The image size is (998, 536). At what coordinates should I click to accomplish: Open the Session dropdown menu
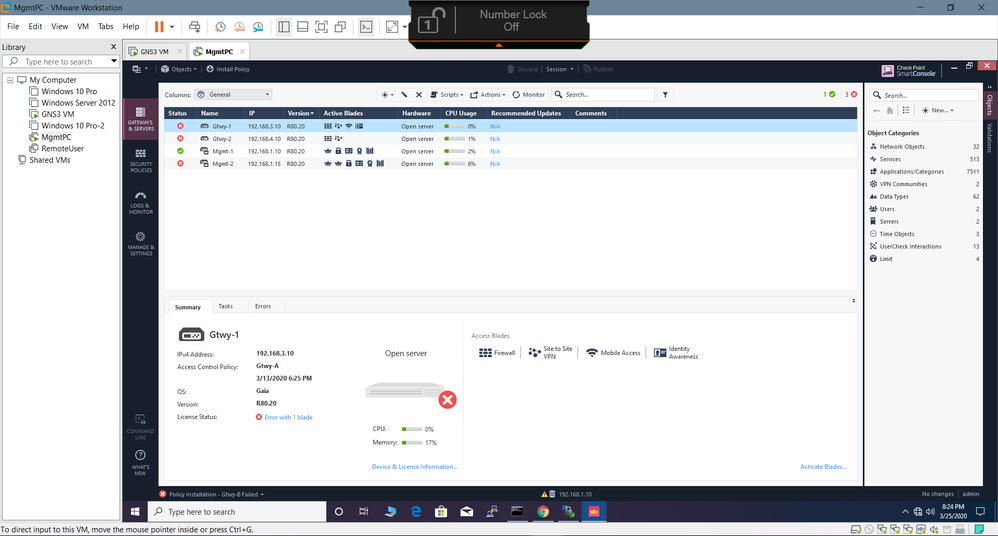coord(558,69)
